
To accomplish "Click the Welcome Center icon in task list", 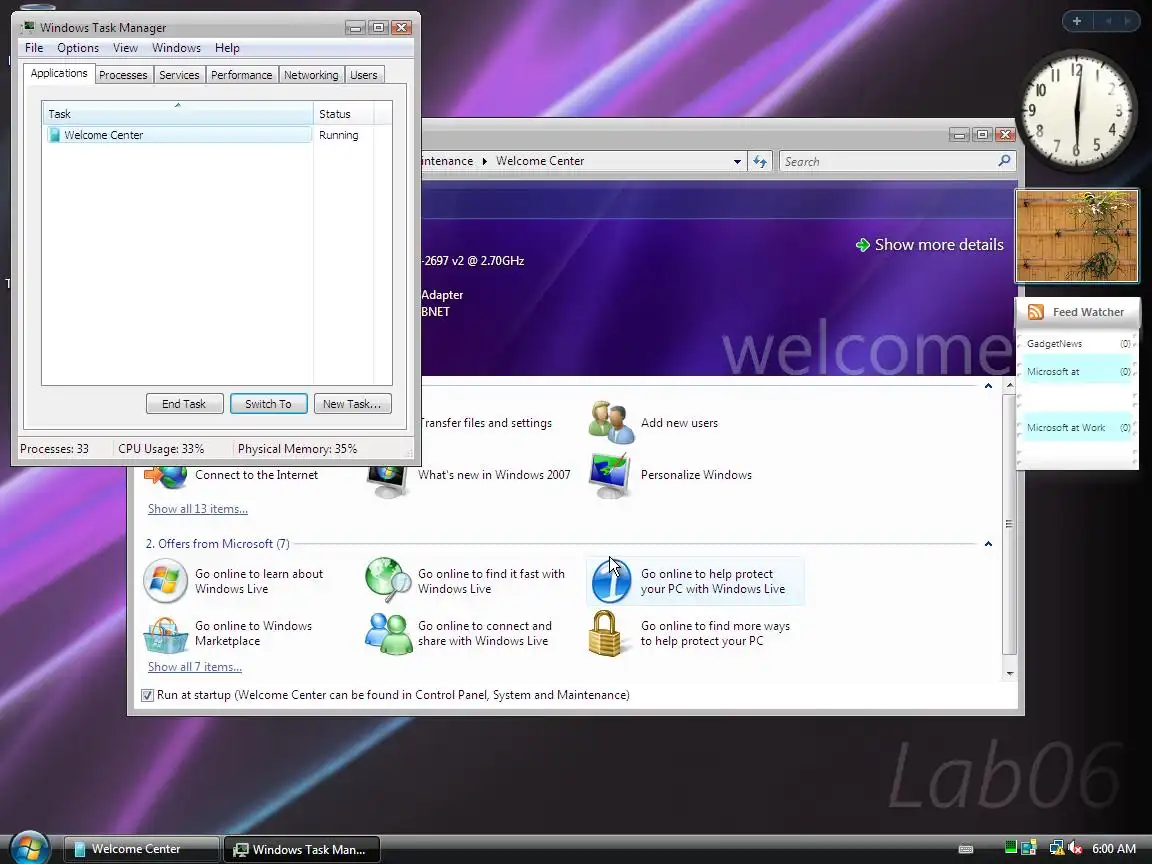I will click(54, 135).
